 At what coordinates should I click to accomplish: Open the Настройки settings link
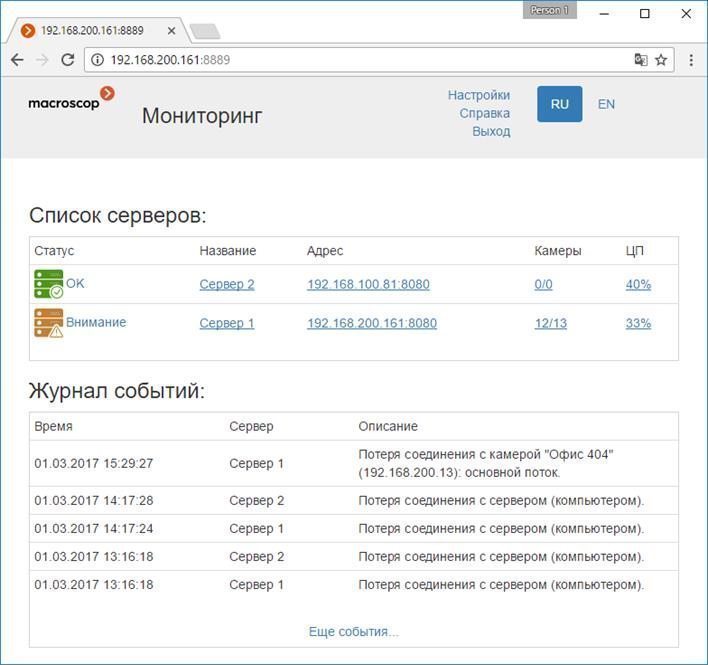pos(478,95)
